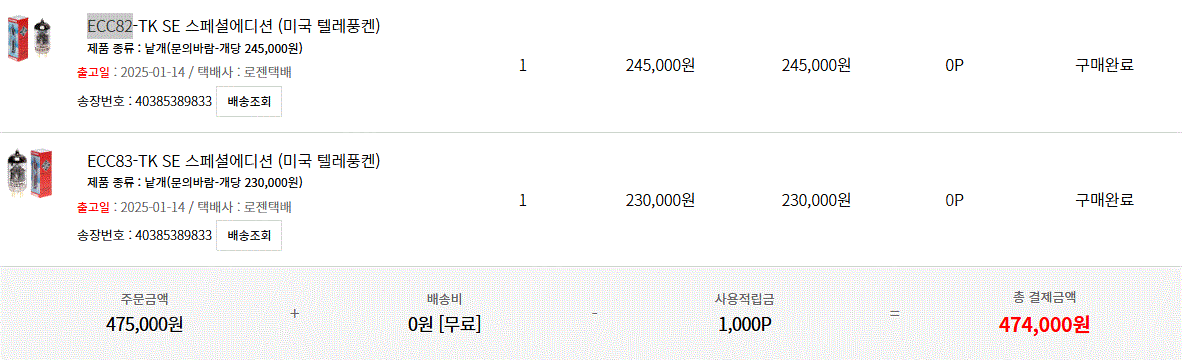Click the 0원 [무료] shipping fee
Screen dimensions: 1182x360
(x=445, y=325)
